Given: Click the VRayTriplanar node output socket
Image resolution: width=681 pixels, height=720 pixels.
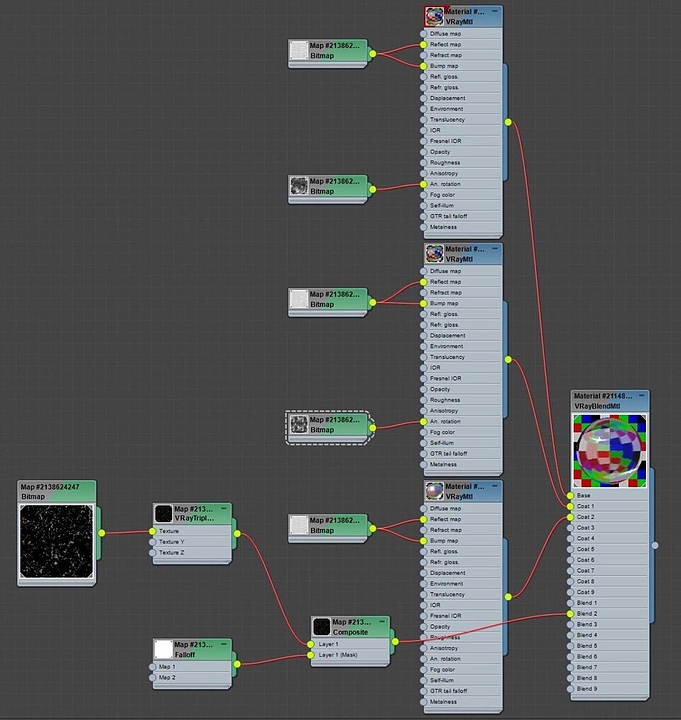Looking at the screenshot, I should pos(237,534).
